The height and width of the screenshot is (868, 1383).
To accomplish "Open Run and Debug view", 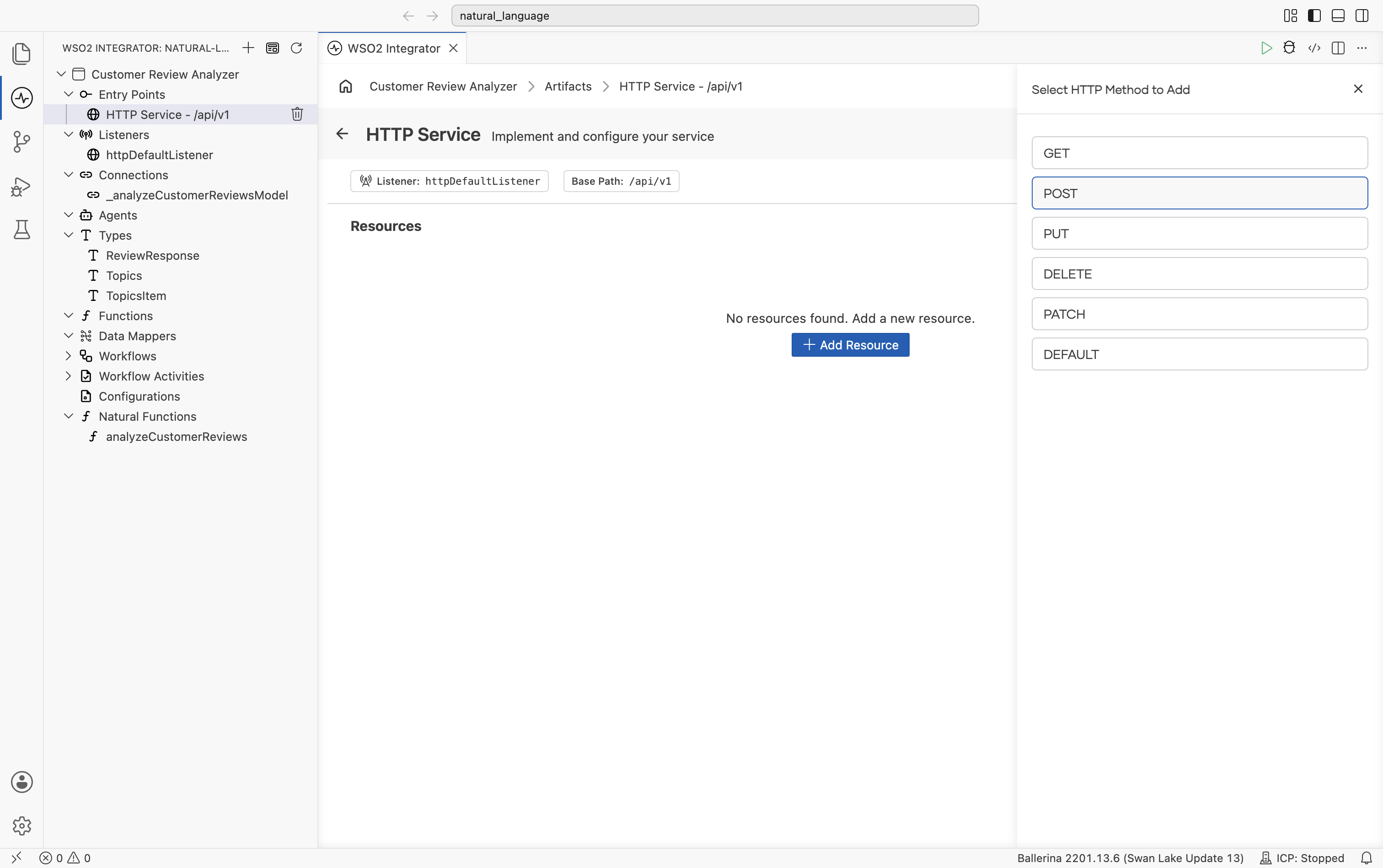I will coord(21,186).
